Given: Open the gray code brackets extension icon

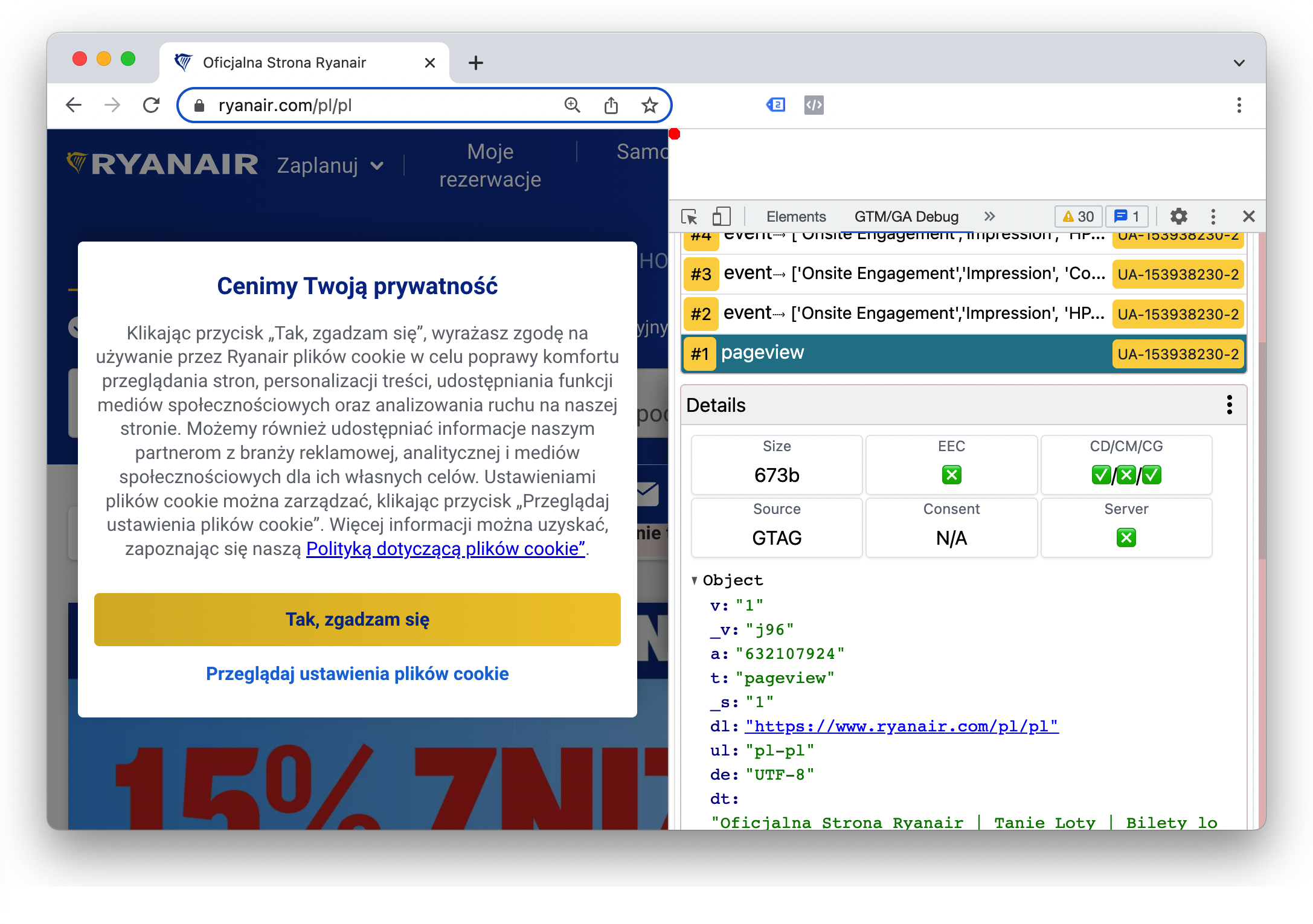Looking at the screenshot, I should pyautogui.click(x=814, y=105).
